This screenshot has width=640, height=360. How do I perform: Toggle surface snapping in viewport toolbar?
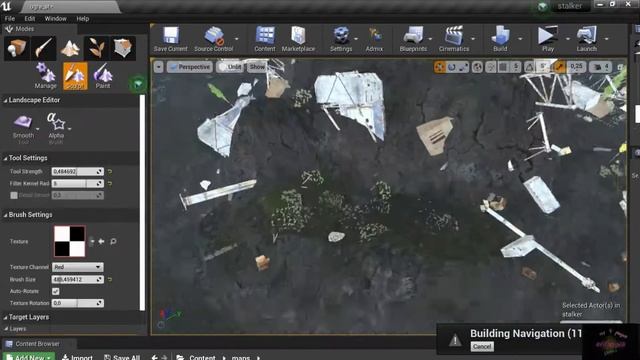point(491,67)
